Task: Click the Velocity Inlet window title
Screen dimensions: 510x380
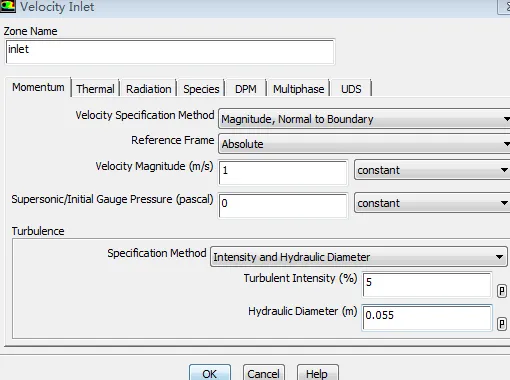Action: coord(57,7)
